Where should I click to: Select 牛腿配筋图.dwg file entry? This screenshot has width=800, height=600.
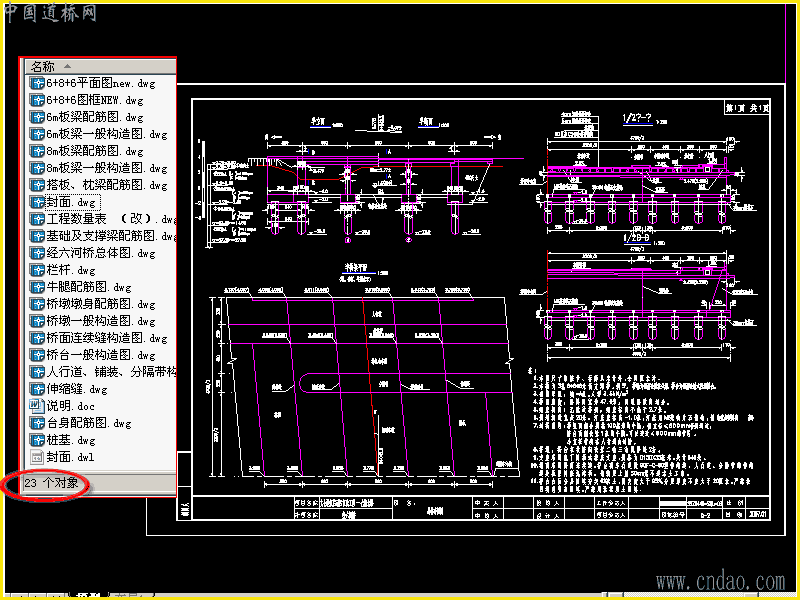(x=89, y=287)
